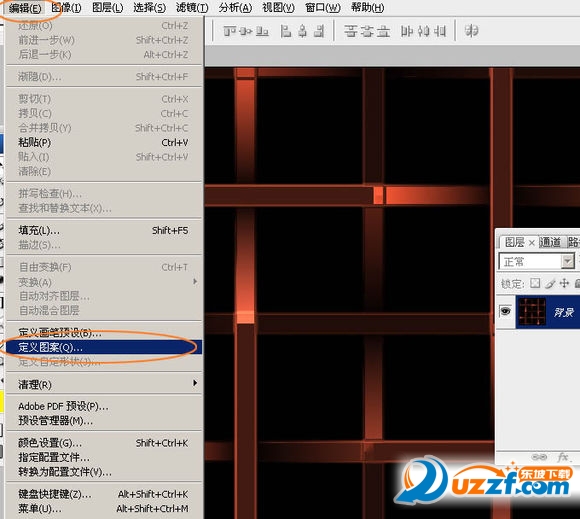Toggle lock position move icon
The height and width of the screenshot is (519, 580).
564,283
